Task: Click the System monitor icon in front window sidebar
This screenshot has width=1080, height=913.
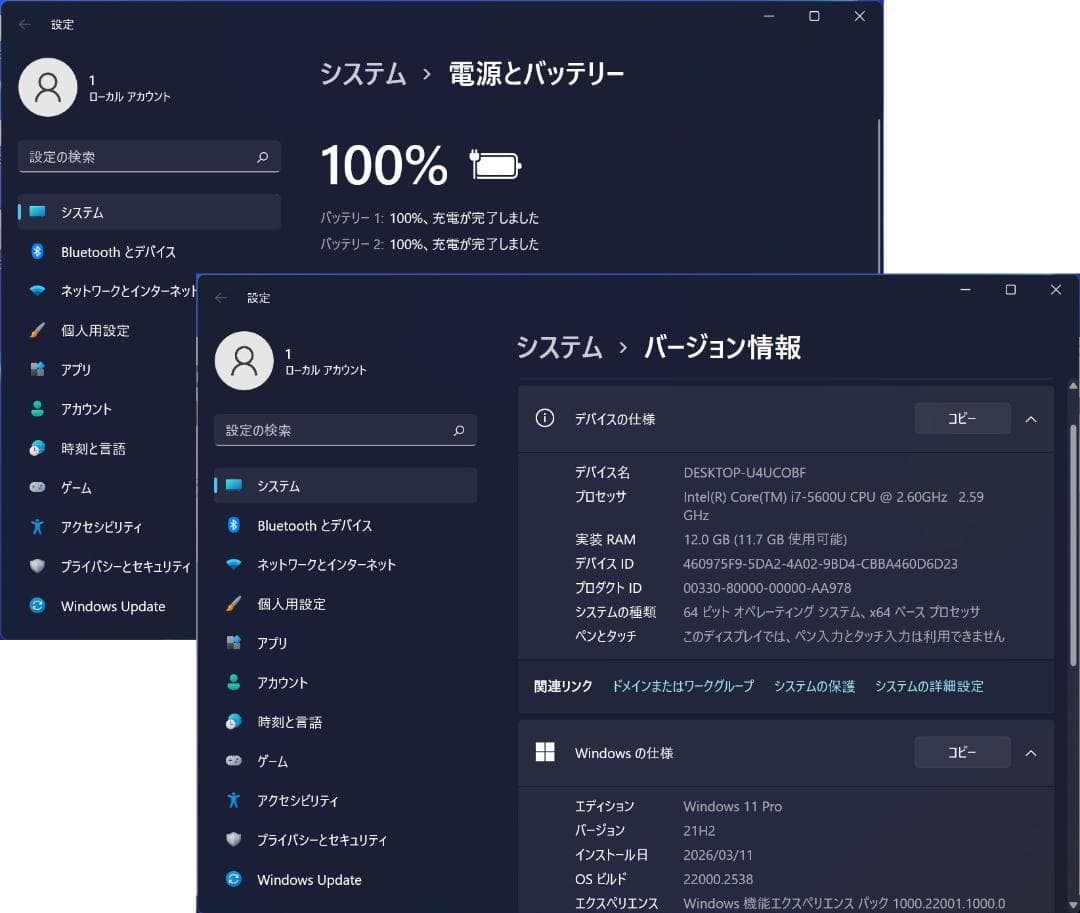Action: coord(233,485)
